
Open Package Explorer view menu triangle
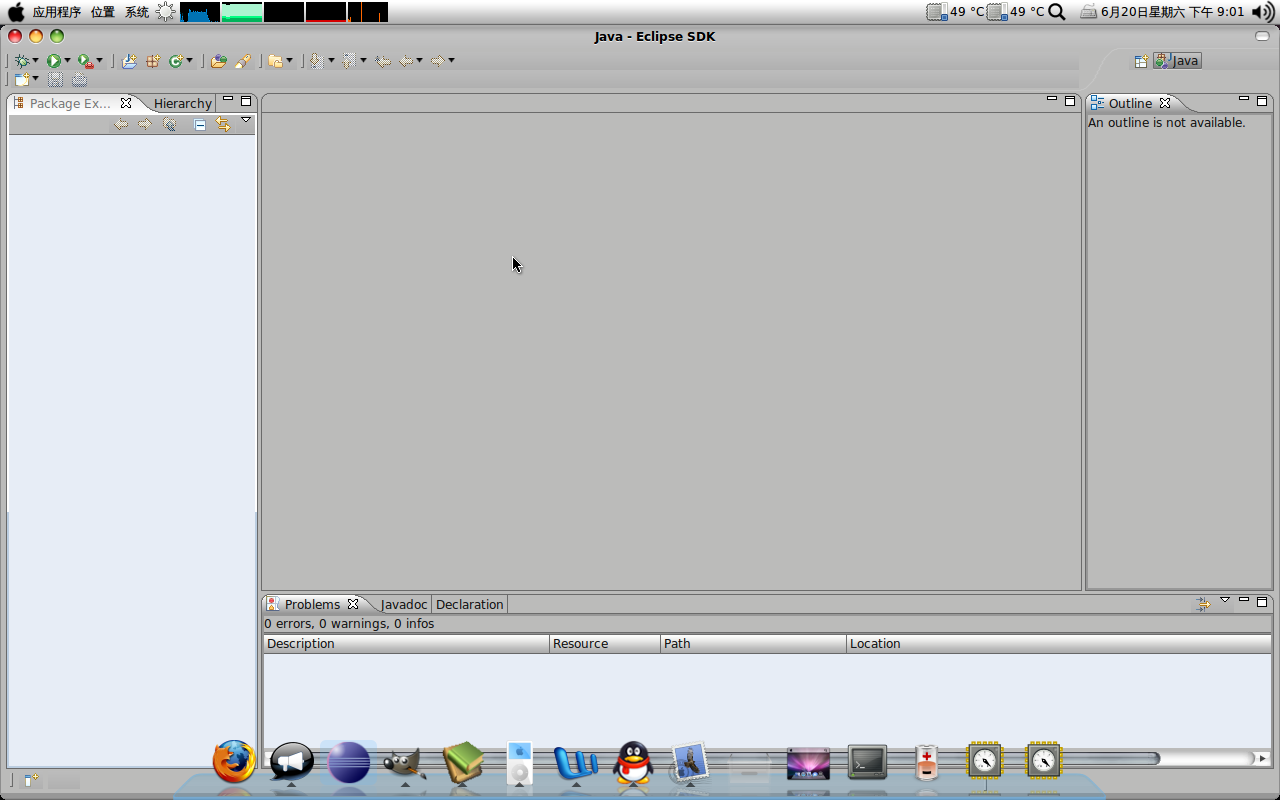[246, 120]
